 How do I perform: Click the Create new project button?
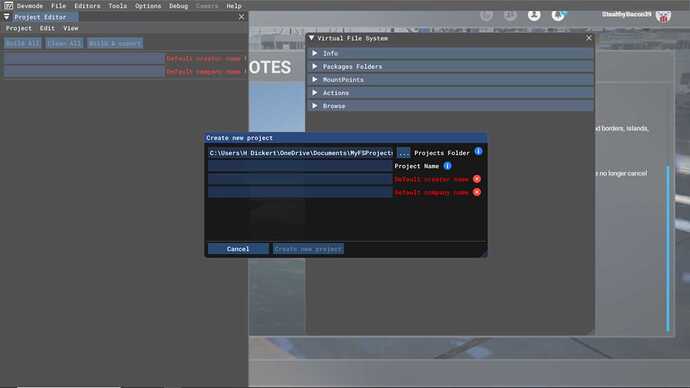pos(308,249)
